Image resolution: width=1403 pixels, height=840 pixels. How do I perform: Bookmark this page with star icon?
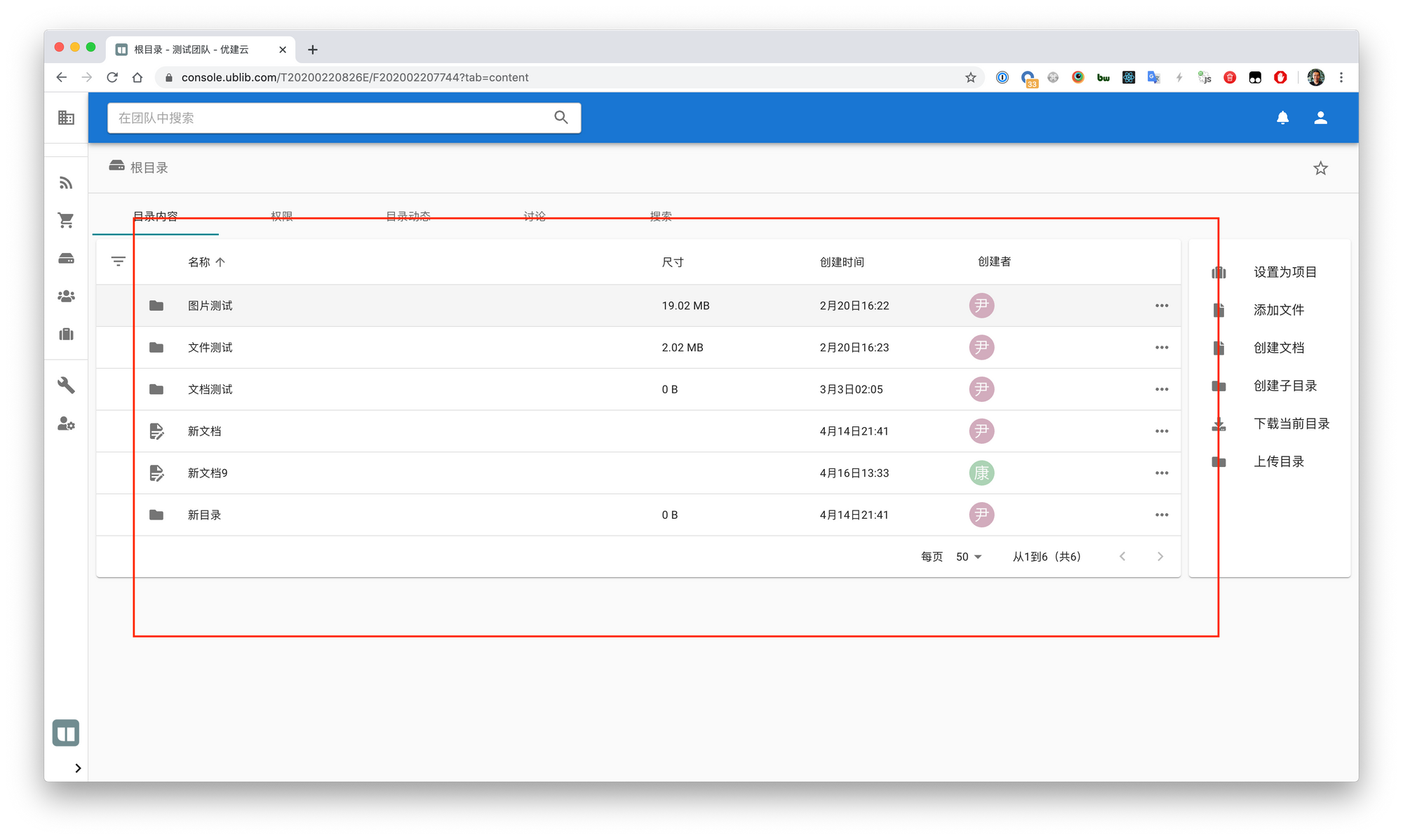(970, 77)
